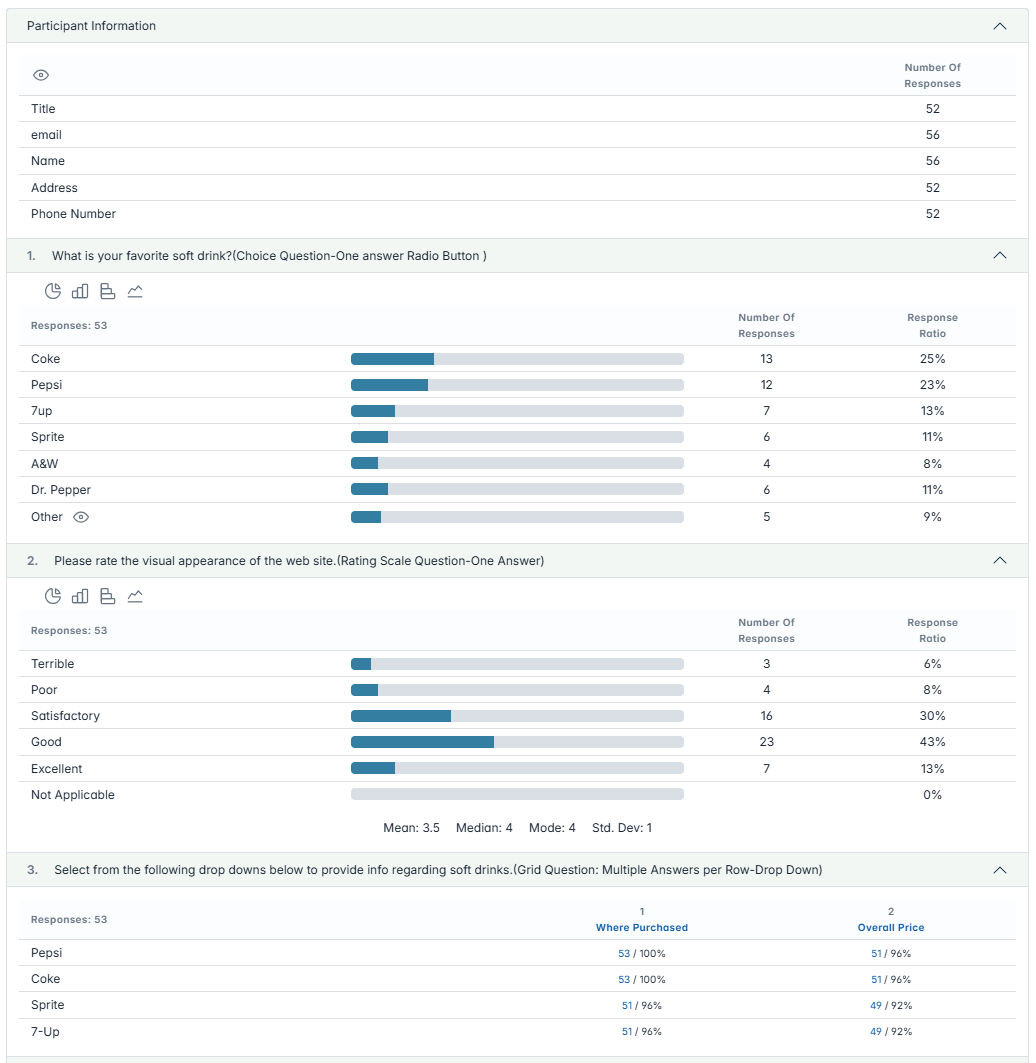
Task: Show line chart for favorite soft drink question
Action: coord(135,291)
